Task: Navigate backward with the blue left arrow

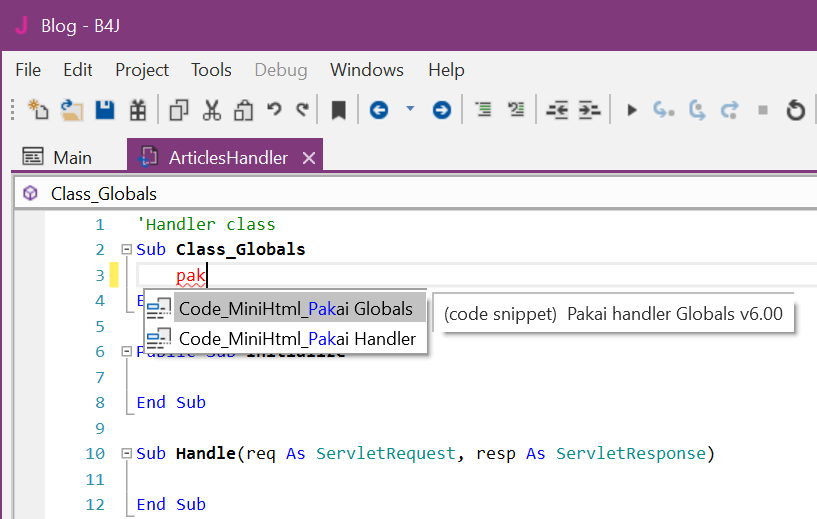Action: [x=379, y=110]
